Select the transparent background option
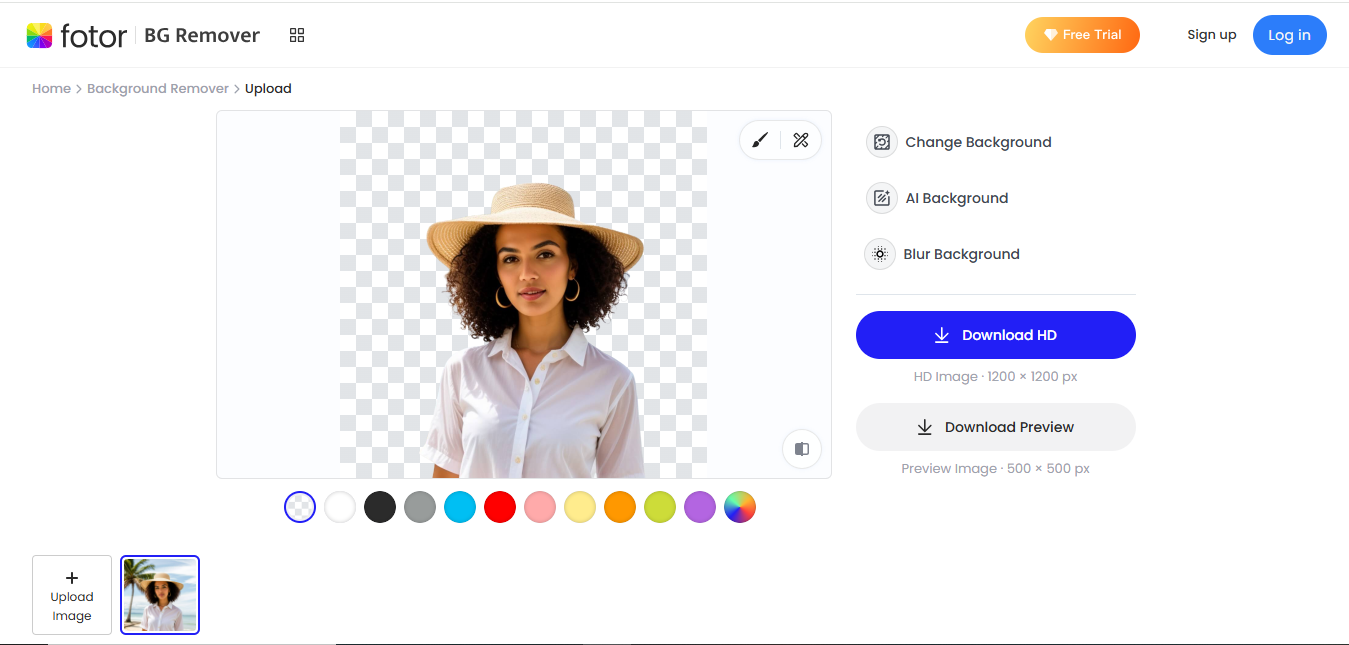Screen dimensions: 1349x645 [x=300, y=507]
